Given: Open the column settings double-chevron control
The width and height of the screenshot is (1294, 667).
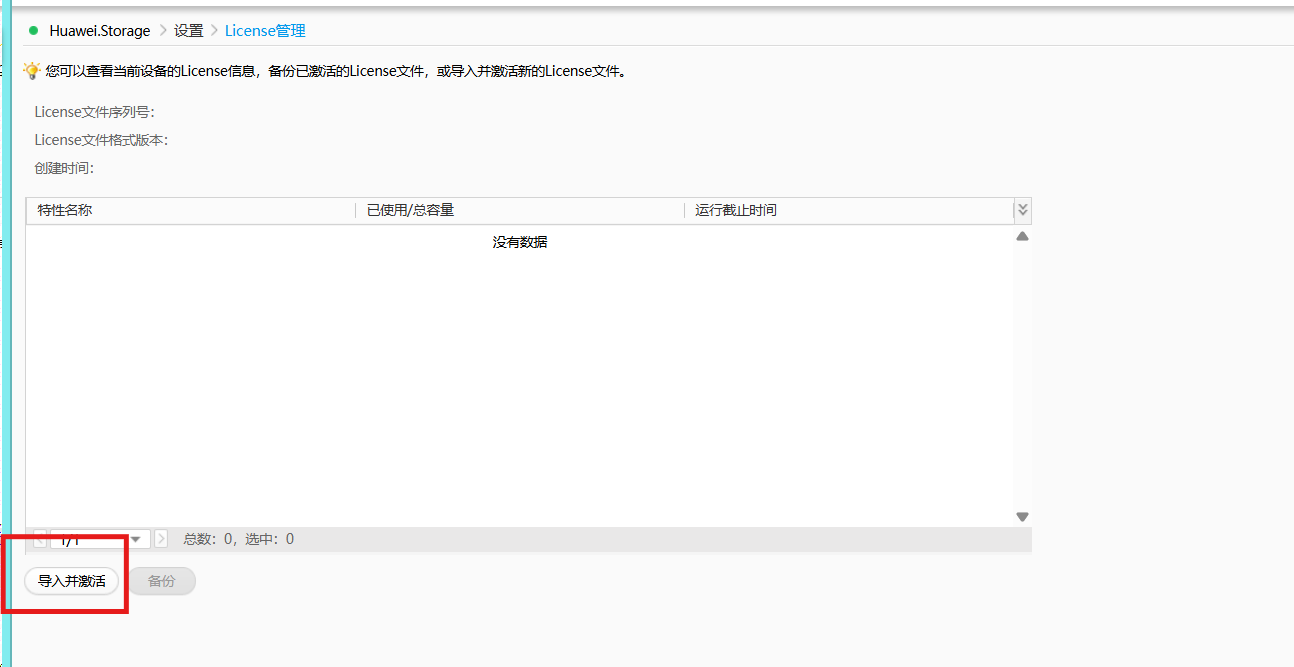Looking at the screenshot, I should [x=1022, y=210].
